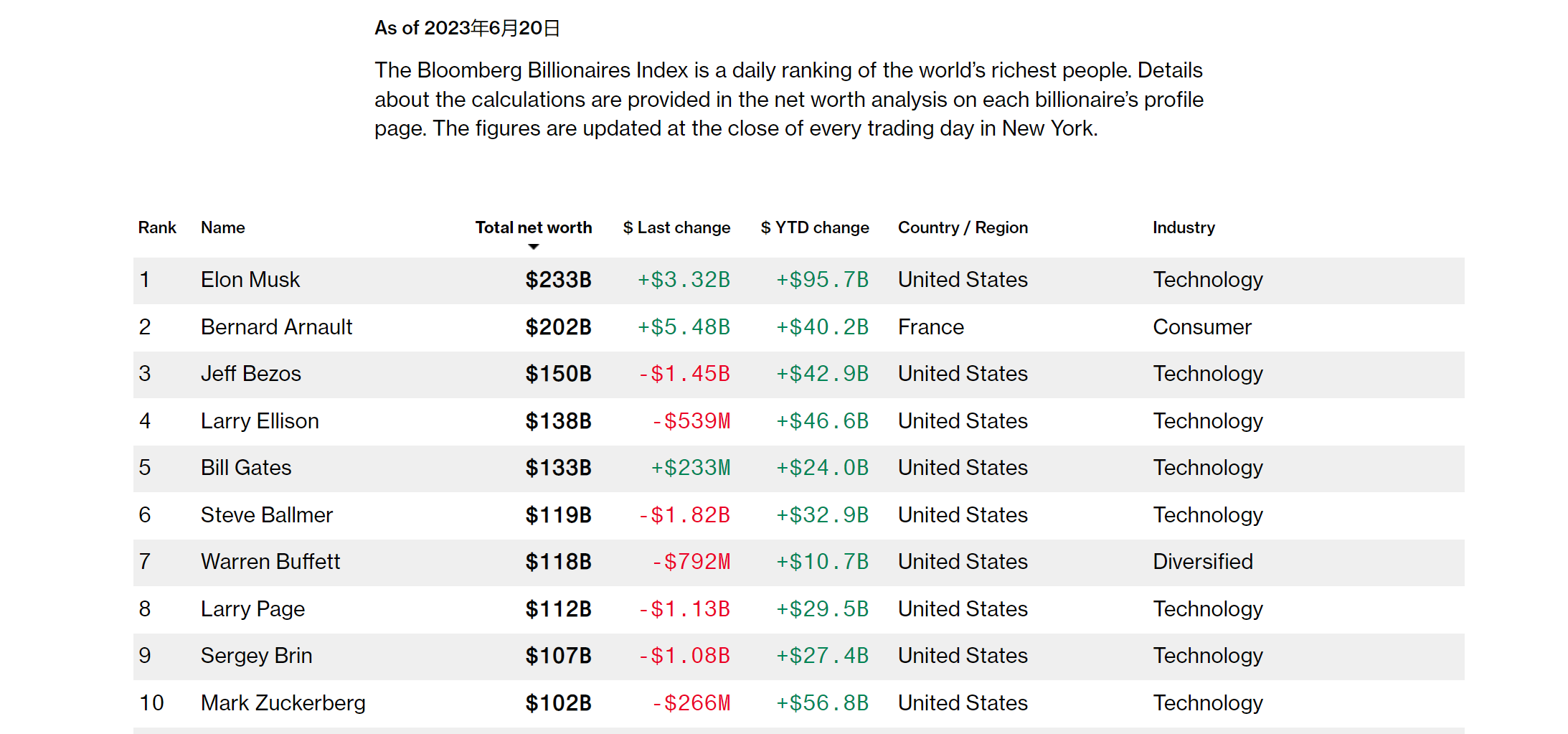
Task: Sort by $ YTD change column
Action: pos(814,227)
